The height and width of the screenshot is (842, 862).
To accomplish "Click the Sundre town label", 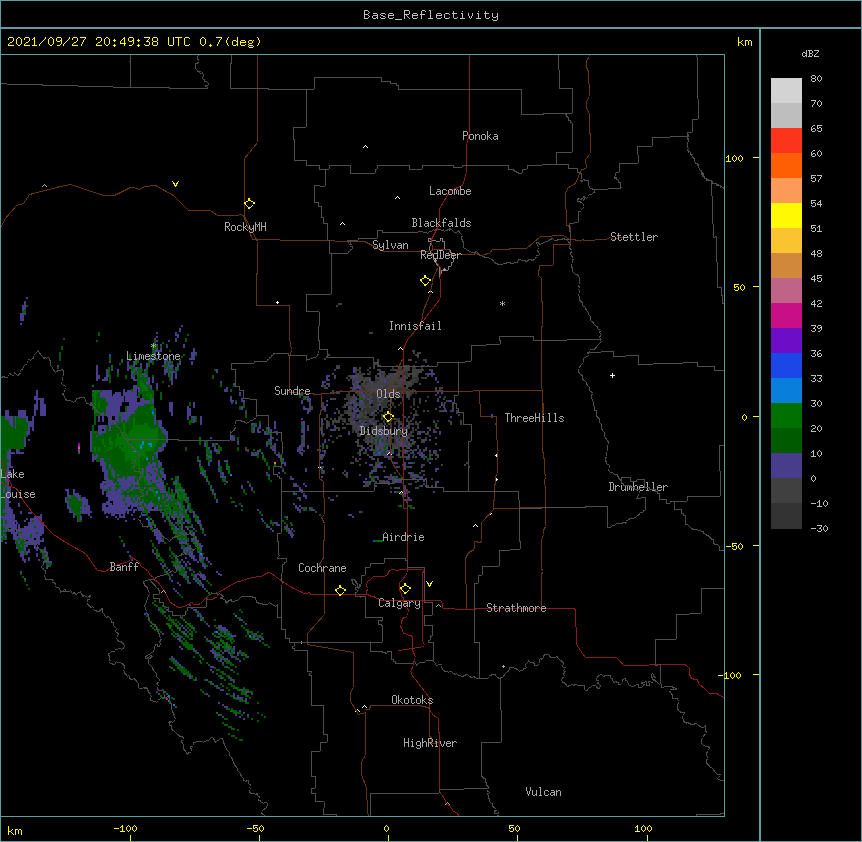I will point(292,391).
